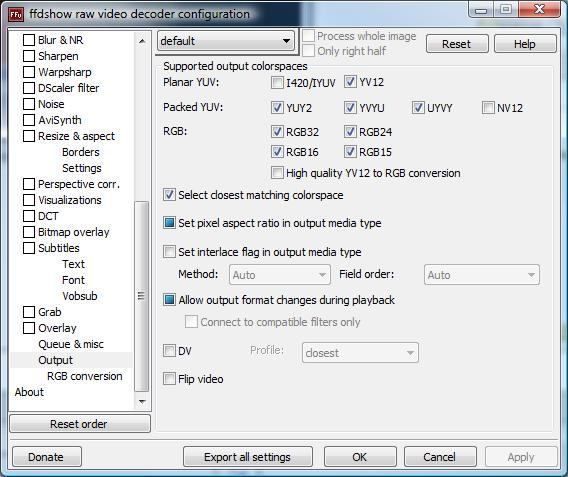Check the I420/IYUV colorspace
The image size is (568, 477).
click(x=277, y=83)
